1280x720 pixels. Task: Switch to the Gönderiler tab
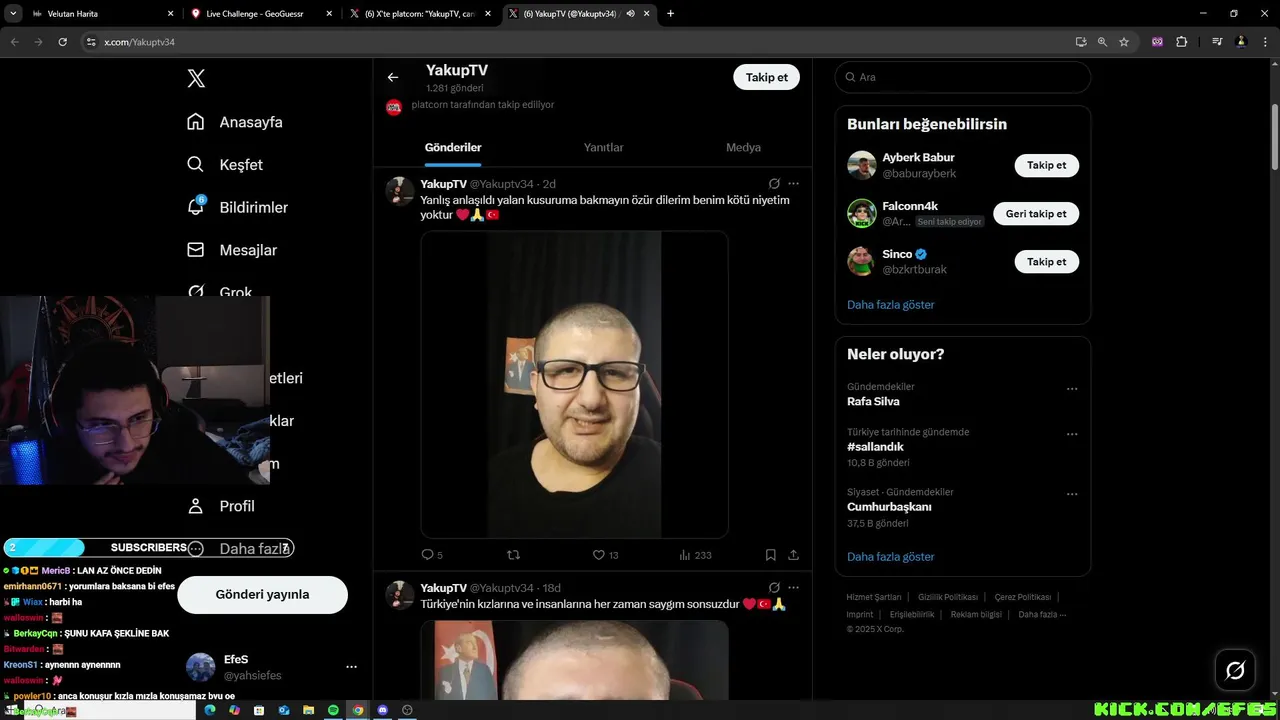(453, 147)
